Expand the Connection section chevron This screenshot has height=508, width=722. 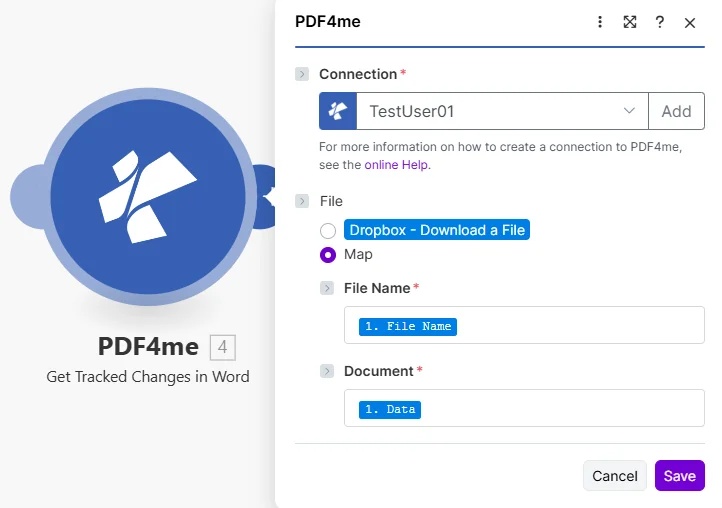(302, 74)
